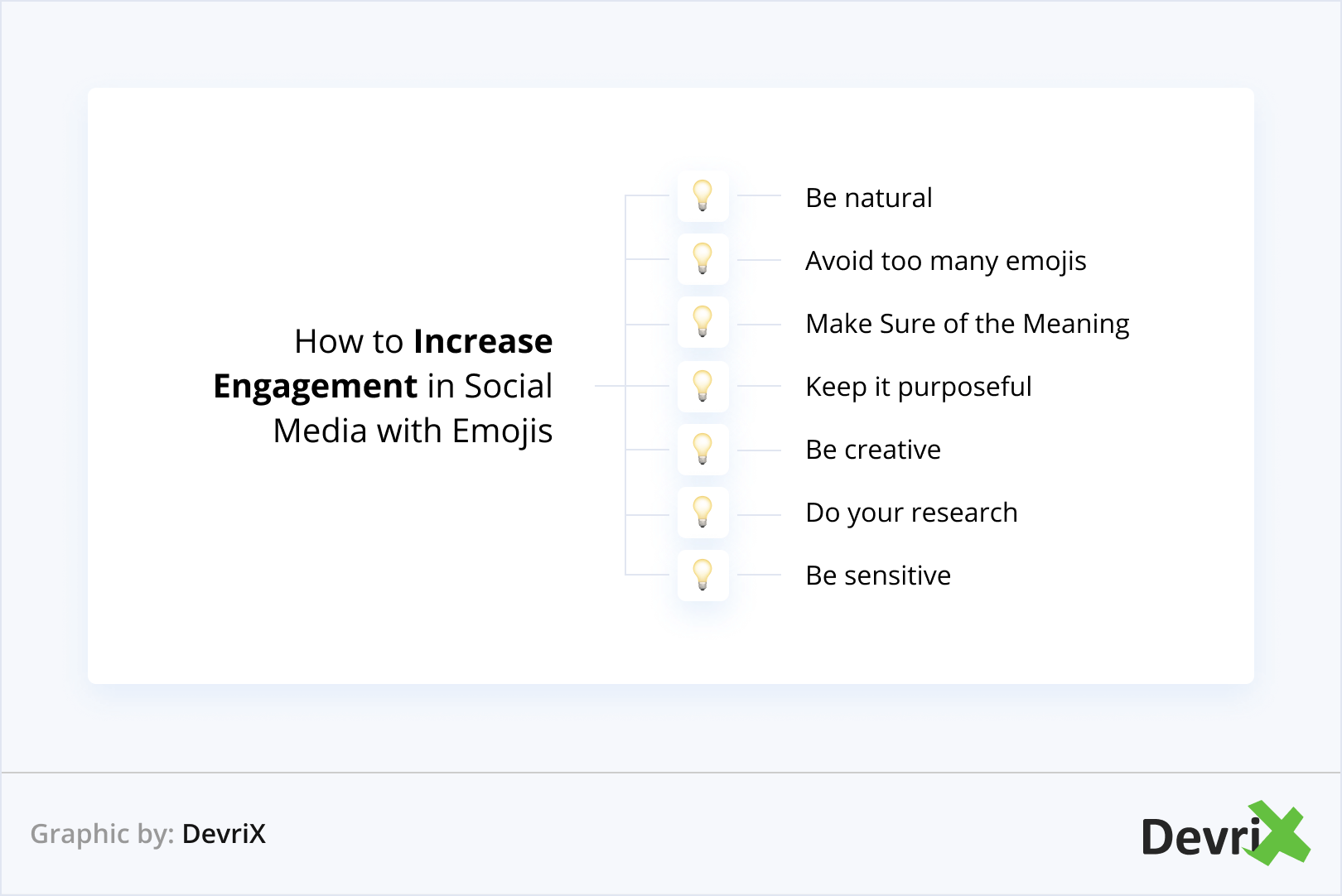Click 'Make Sure of the Meaning' label

[967, 324]
